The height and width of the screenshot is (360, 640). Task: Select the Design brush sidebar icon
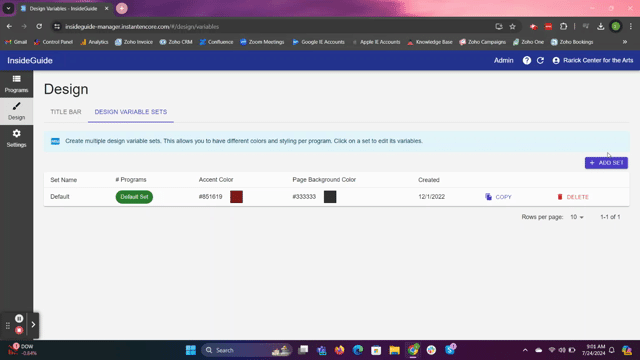pos(16,111)
